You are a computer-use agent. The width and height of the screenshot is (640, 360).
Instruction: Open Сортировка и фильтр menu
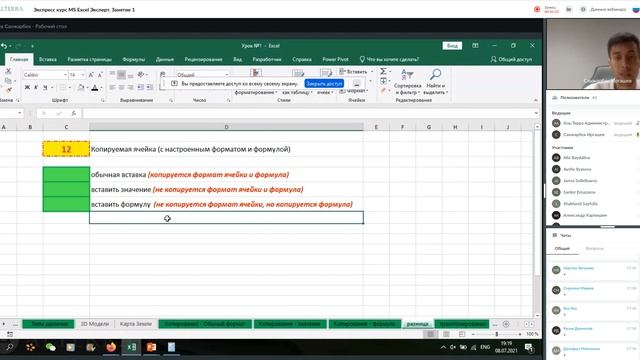coord(407,82)
